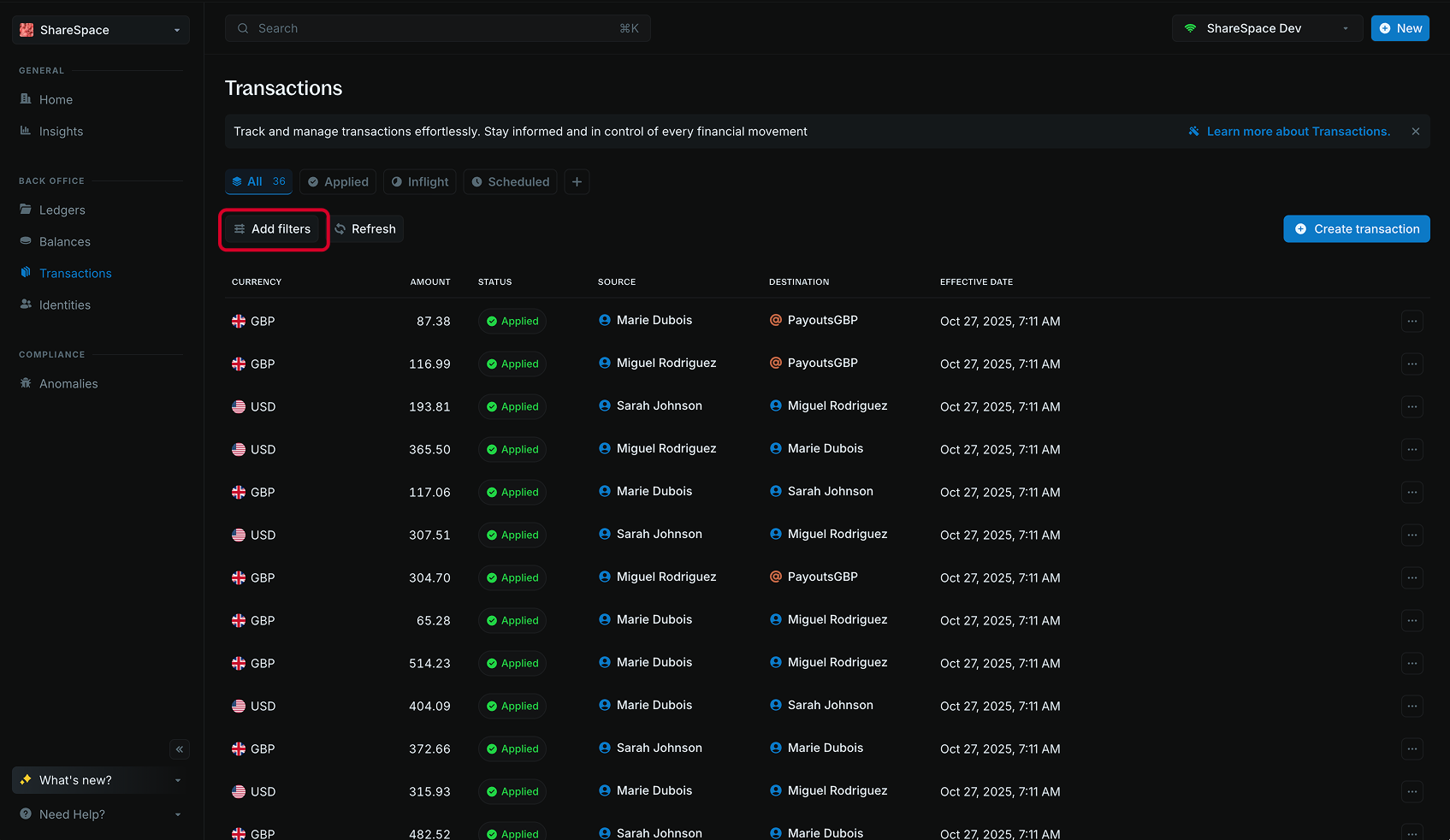View Balances in the sidebar
1450x840 pixels.
(65, 241)
